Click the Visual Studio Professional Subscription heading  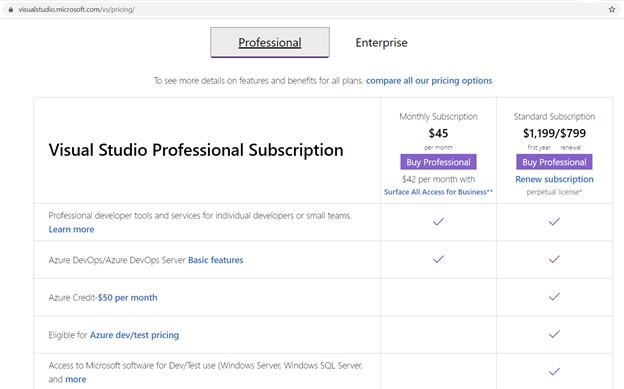pyautogui.click(x=196, y=150)
